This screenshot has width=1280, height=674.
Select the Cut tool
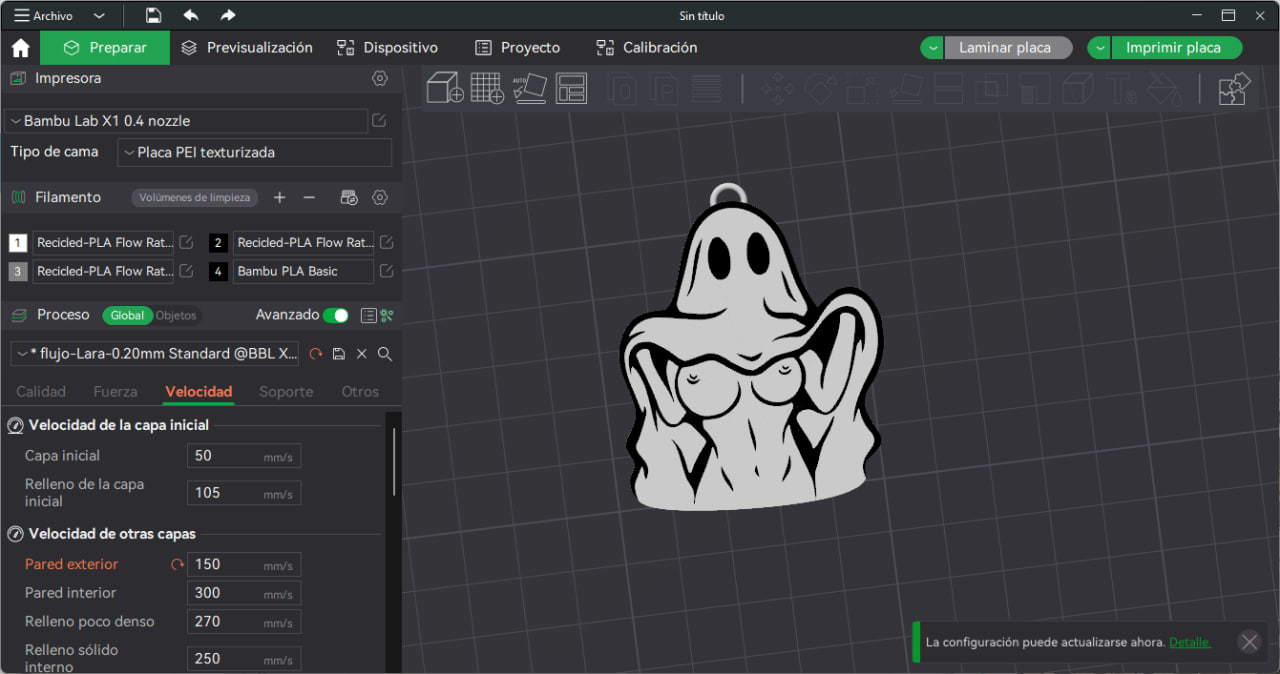[948, 89]
